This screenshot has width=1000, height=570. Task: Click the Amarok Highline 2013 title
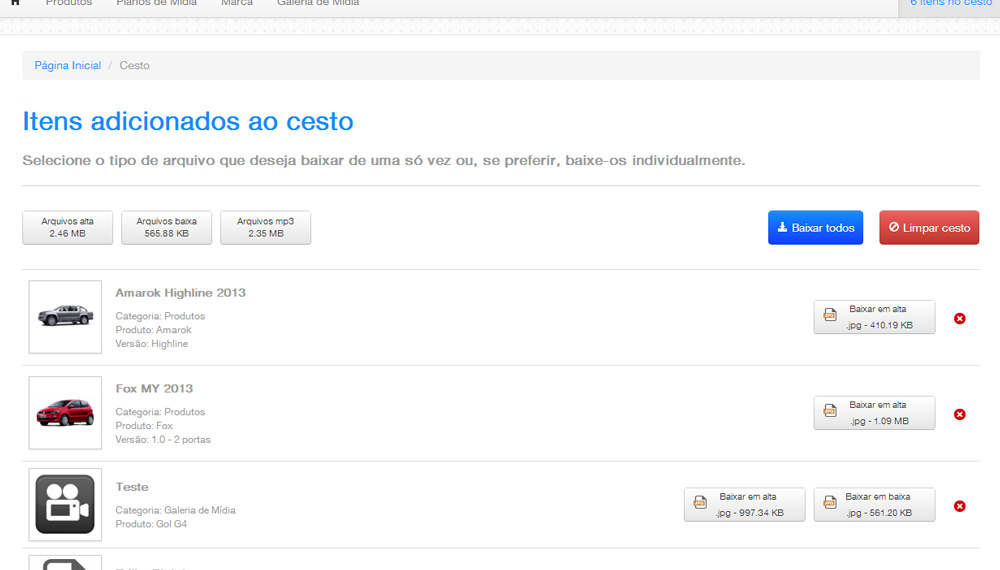click(x=180, y=293)
